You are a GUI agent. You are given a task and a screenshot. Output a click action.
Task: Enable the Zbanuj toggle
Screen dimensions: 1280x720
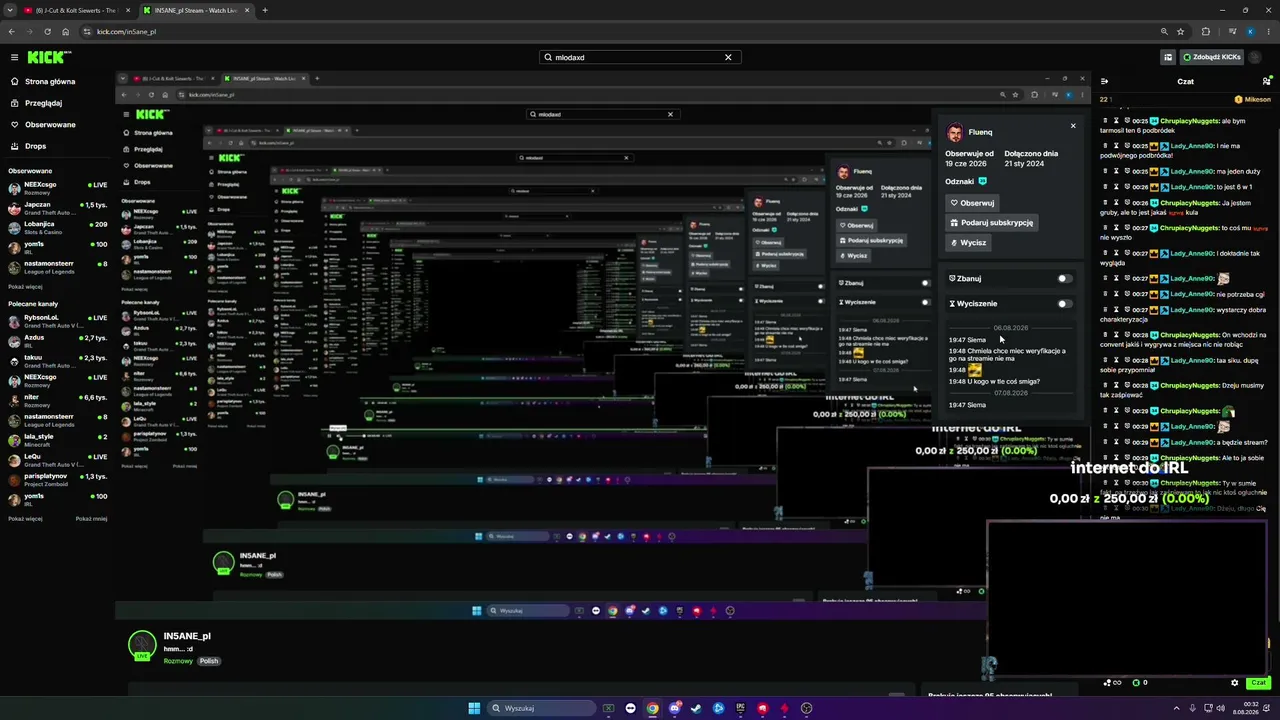[1065, 279]
